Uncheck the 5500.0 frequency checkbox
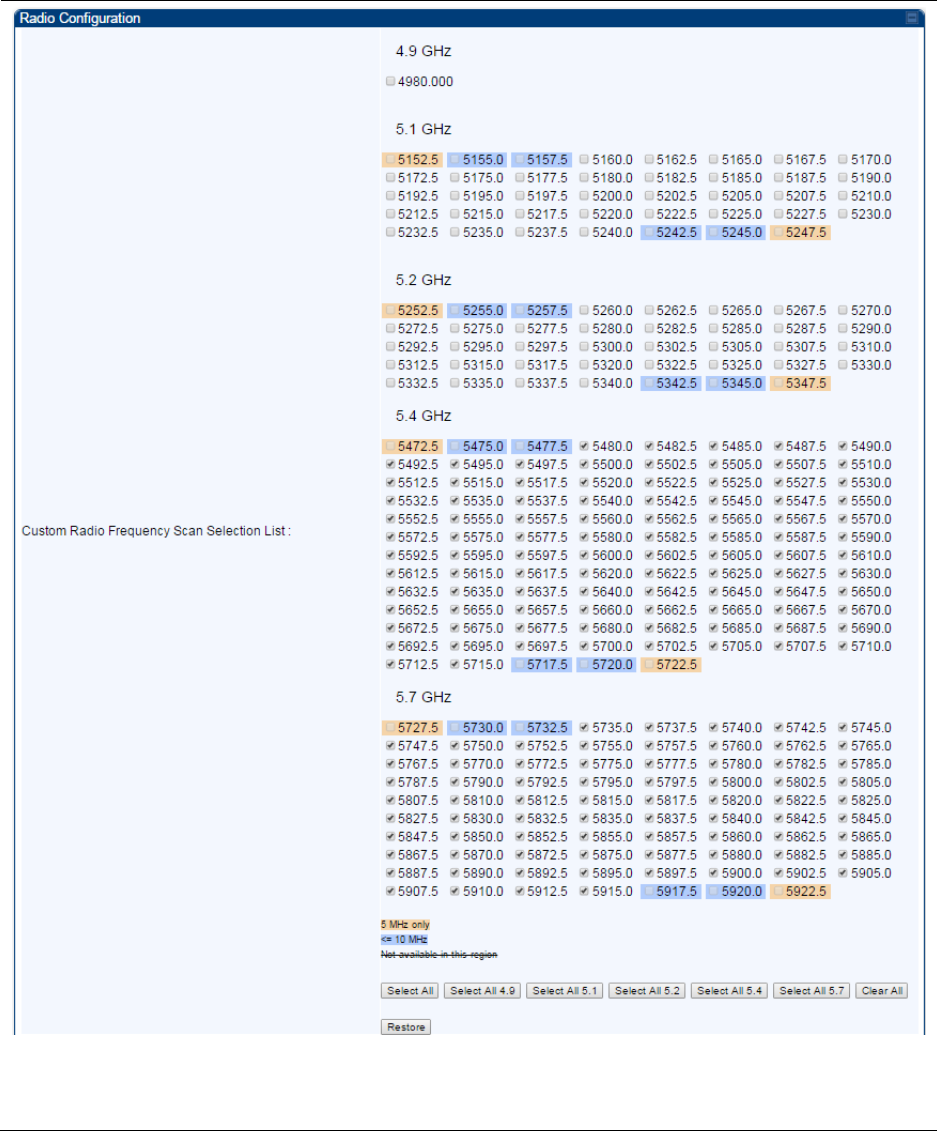 click(584, 465)
